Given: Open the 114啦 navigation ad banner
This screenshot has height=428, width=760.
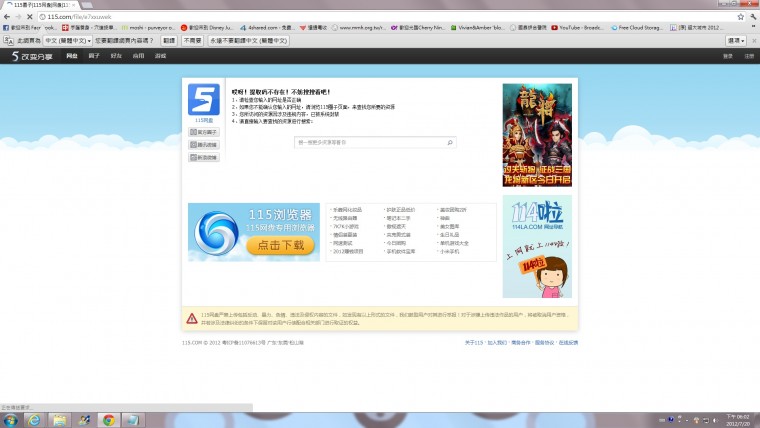Looking at the screenshot, I should coord(537,247).
